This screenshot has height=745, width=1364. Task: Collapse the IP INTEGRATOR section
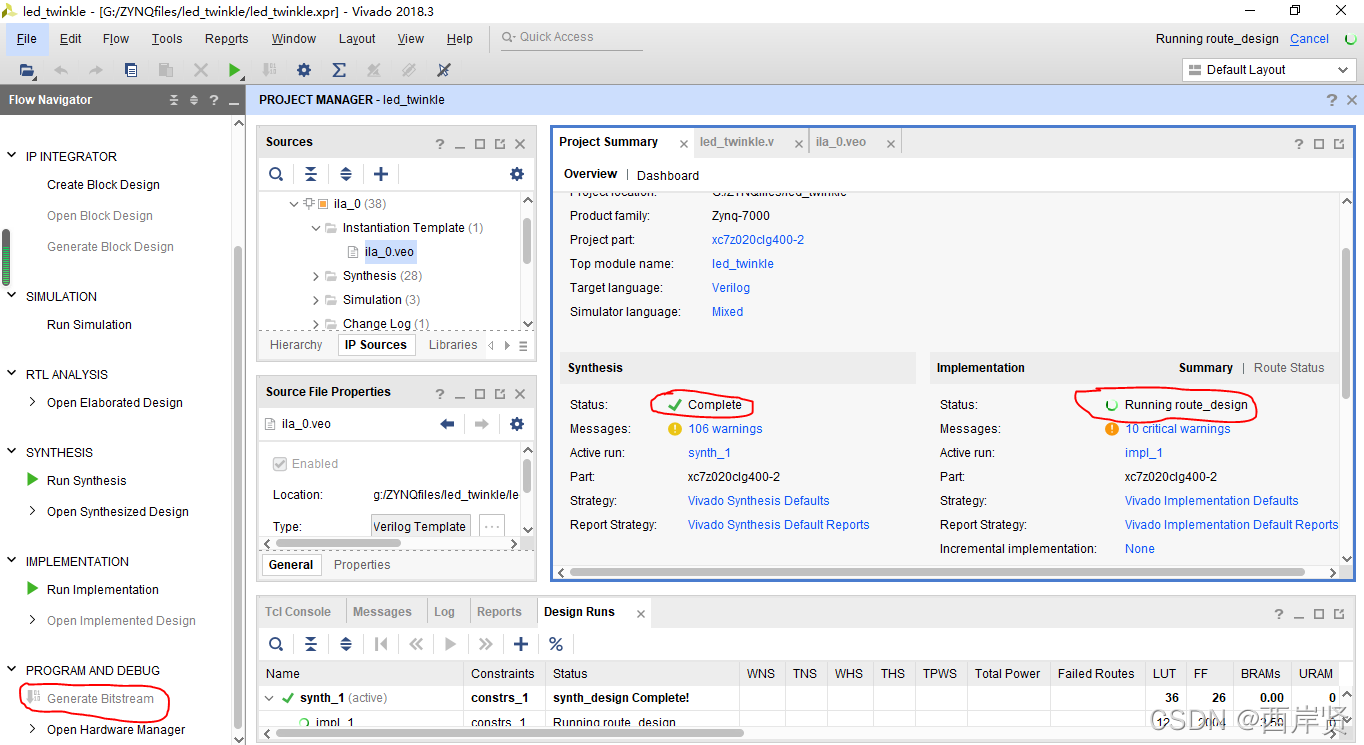[x=12, y=156]
